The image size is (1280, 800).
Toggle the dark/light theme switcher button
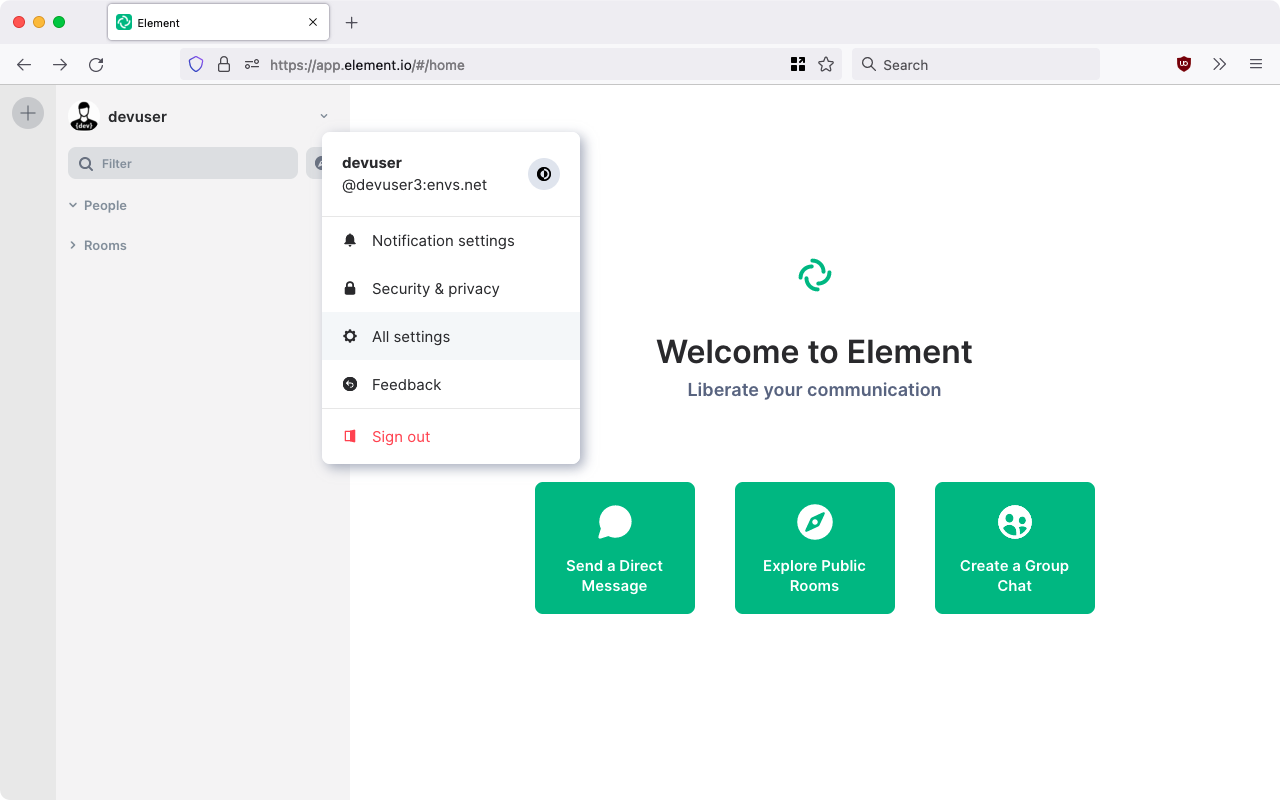tap(544, 174)
